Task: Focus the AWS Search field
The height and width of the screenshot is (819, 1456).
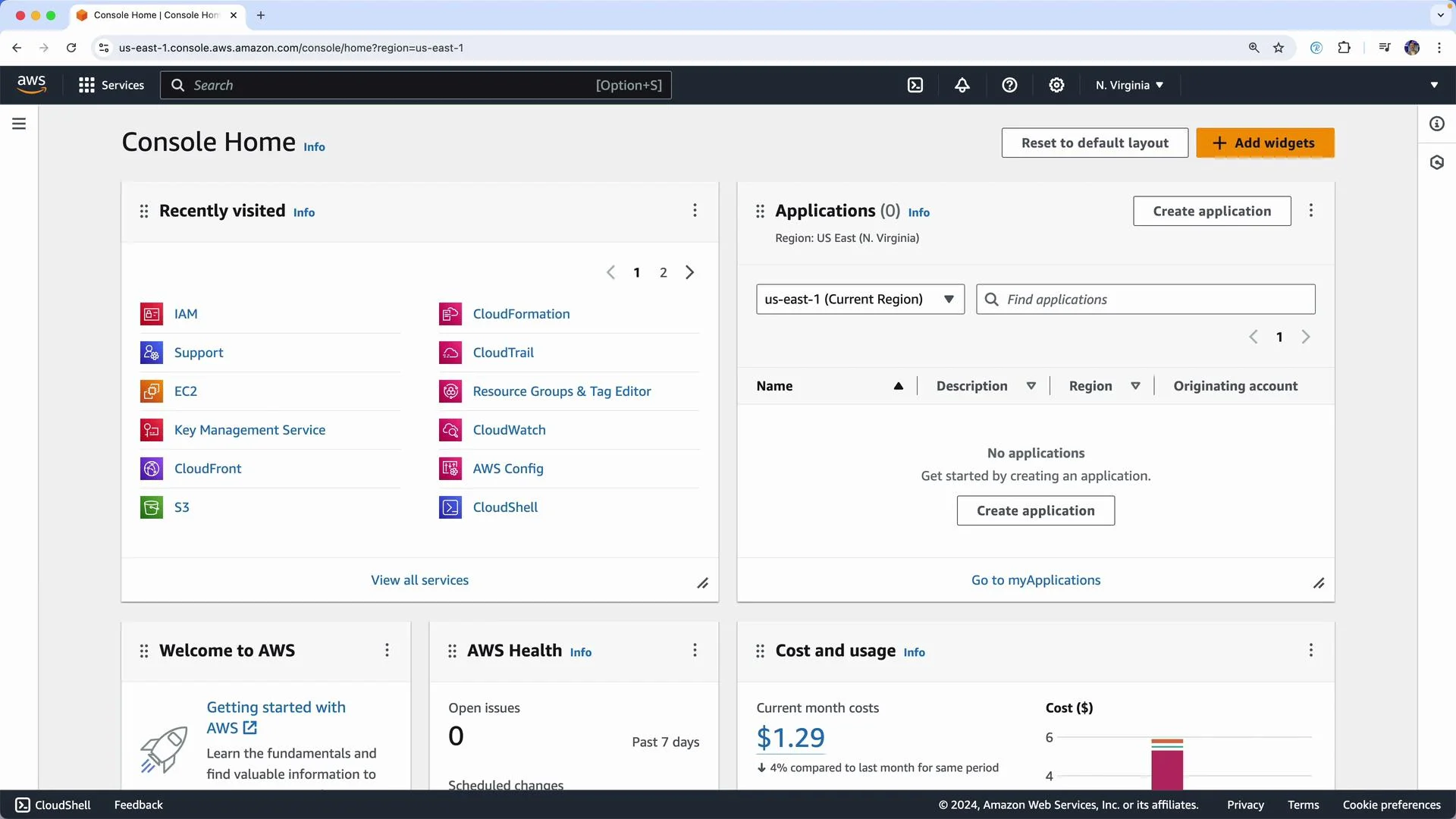Action: click(416, 85)
